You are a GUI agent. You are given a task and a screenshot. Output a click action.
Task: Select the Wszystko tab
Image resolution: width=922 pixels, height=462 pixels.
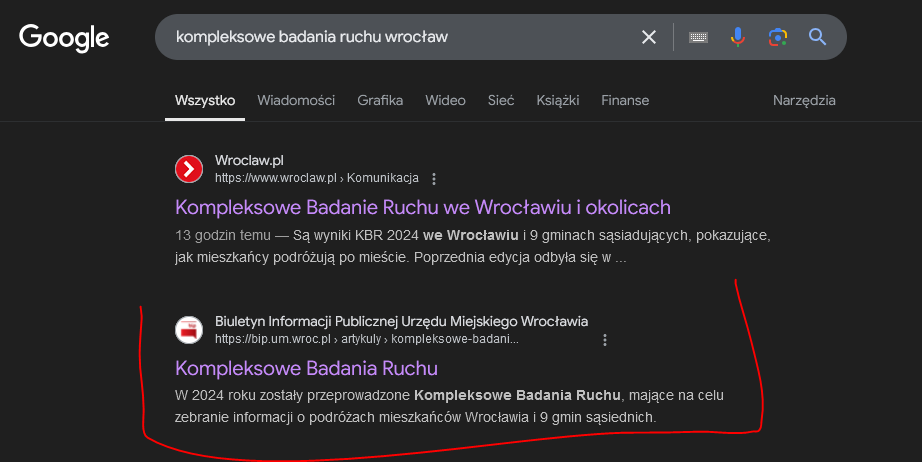[205, 101]
